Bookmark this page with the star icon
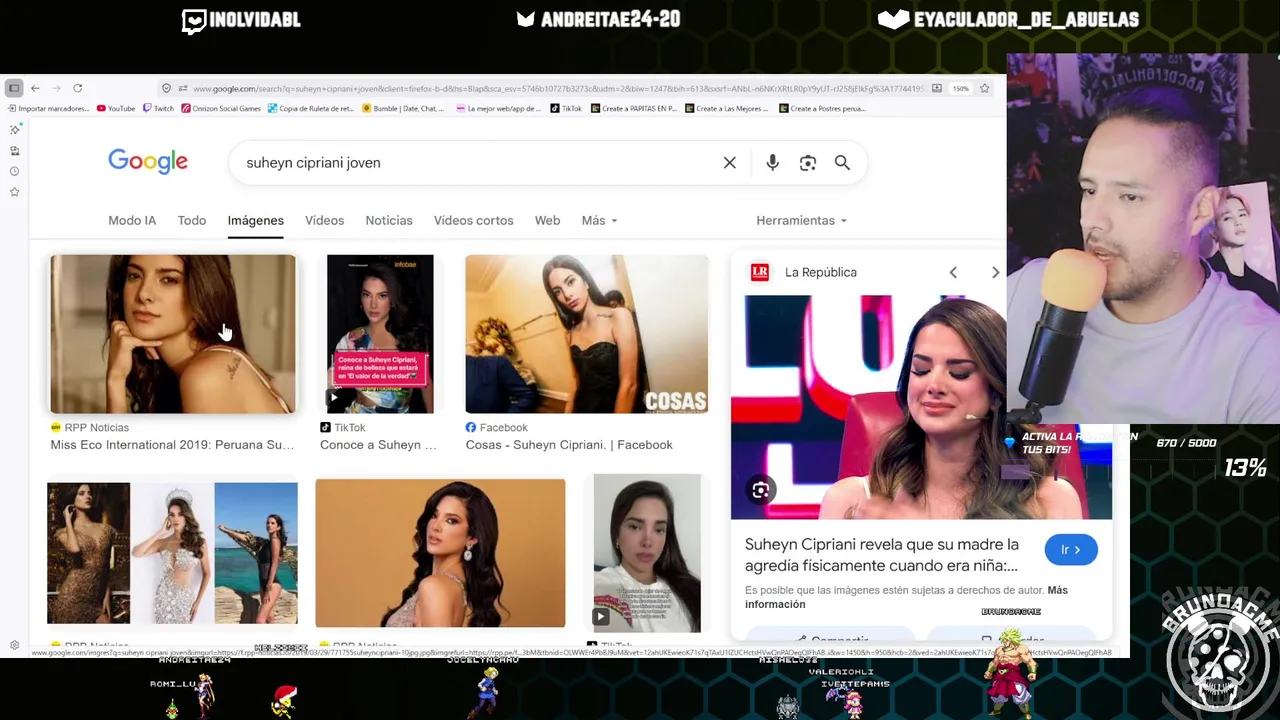1280x720 pixels. point(984,88)
